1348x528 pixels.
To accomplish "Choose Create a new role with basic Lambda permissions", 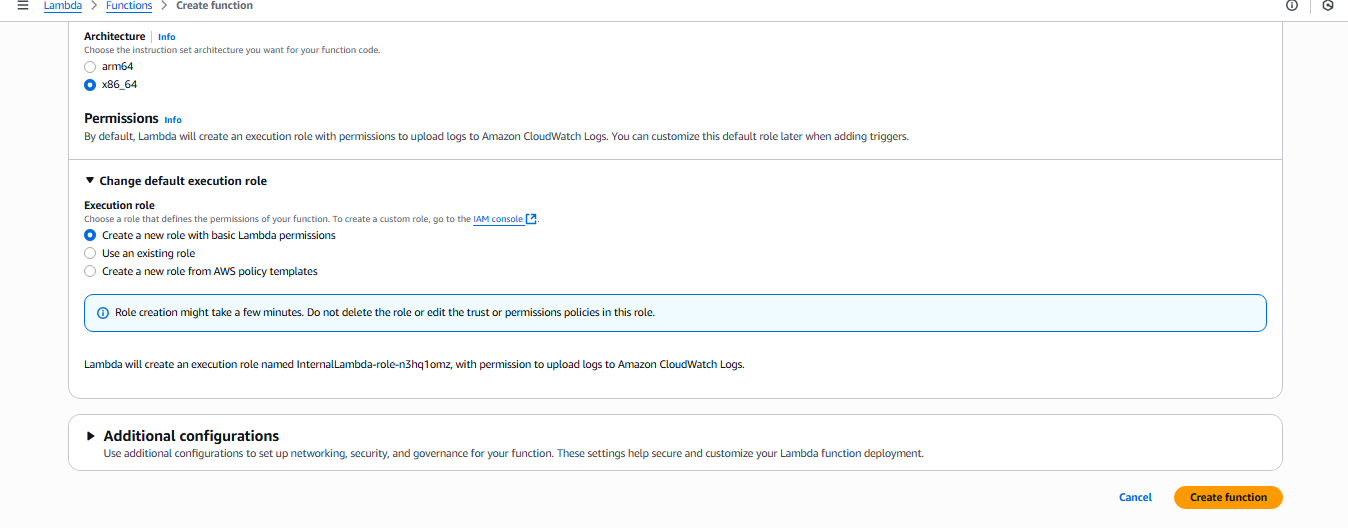I will pyautogui.click(x=90, y=236).
